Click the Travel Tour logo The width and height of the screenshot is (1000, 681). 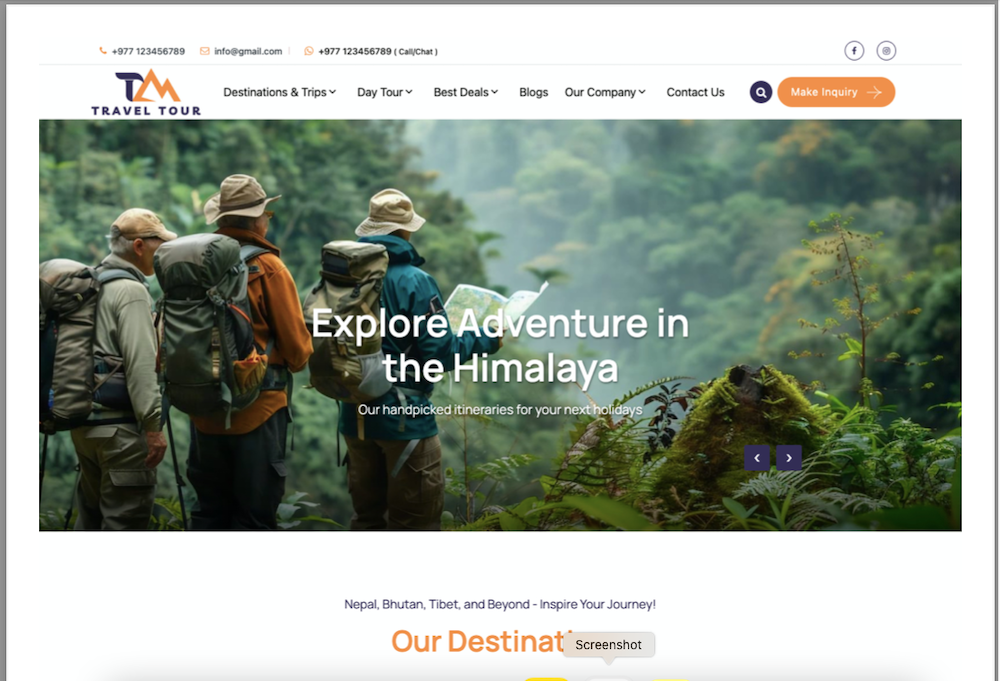[x=147, y=92]
